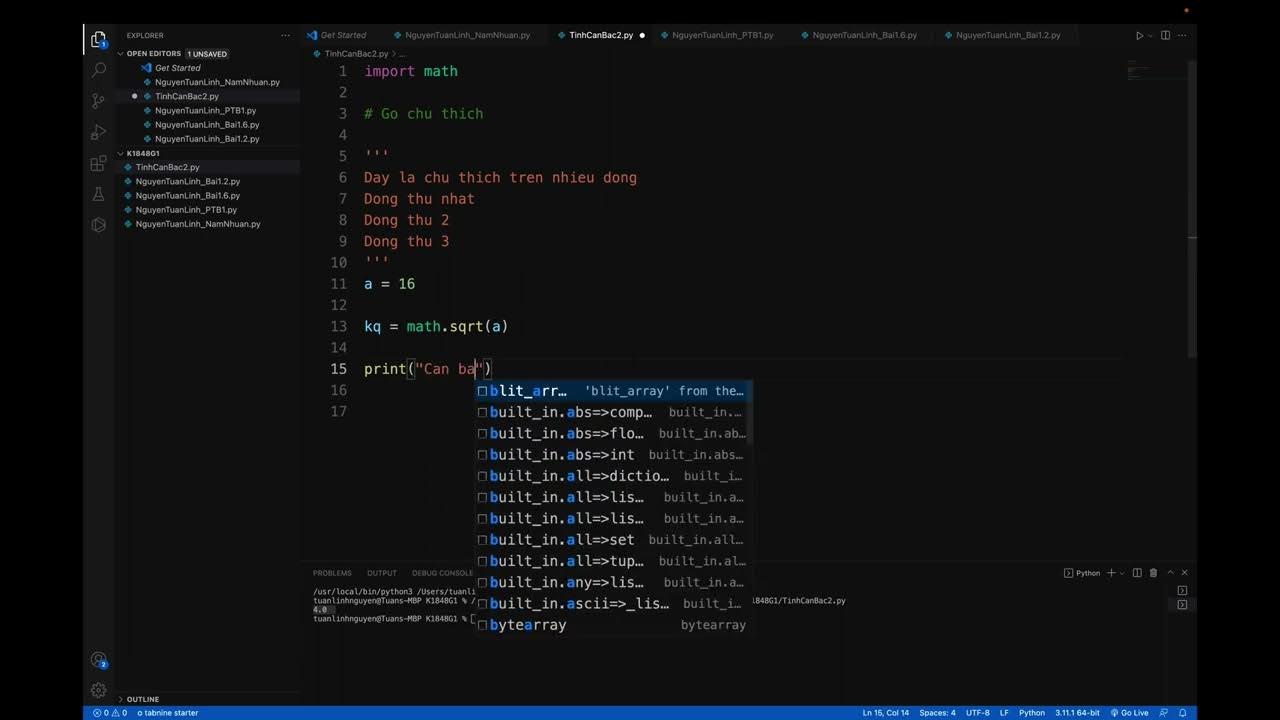This screenshot has height=720, width=1280.
Task: Open NguyenTuanLinh_Bai1.6.py in Open Editors
Action: [x=207, y=125]
